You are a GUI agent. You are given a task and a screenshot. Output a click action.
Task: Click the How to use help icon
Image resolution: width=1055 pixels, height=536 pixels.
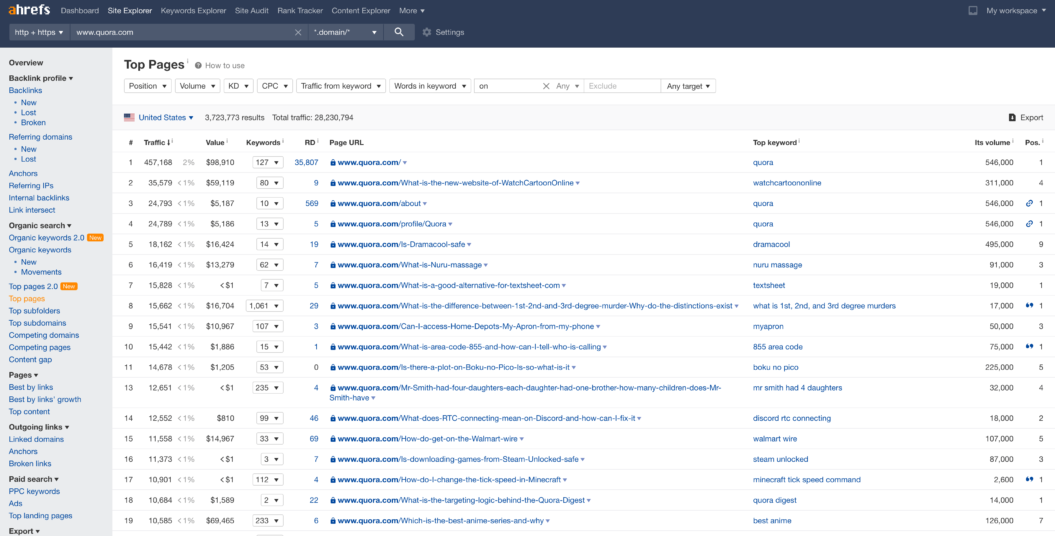pos(198,65)
